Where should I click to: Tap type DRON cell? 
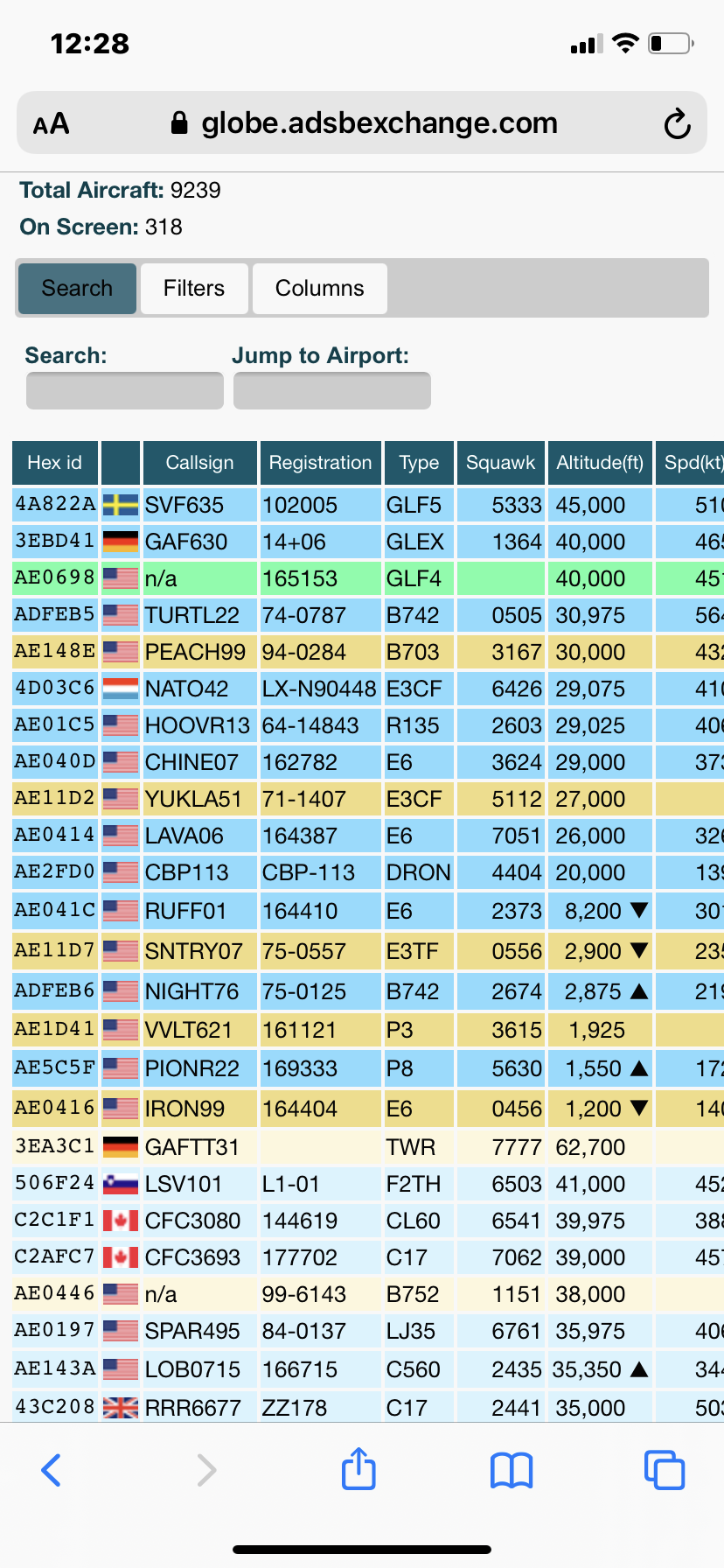click(x=420, y=872)
